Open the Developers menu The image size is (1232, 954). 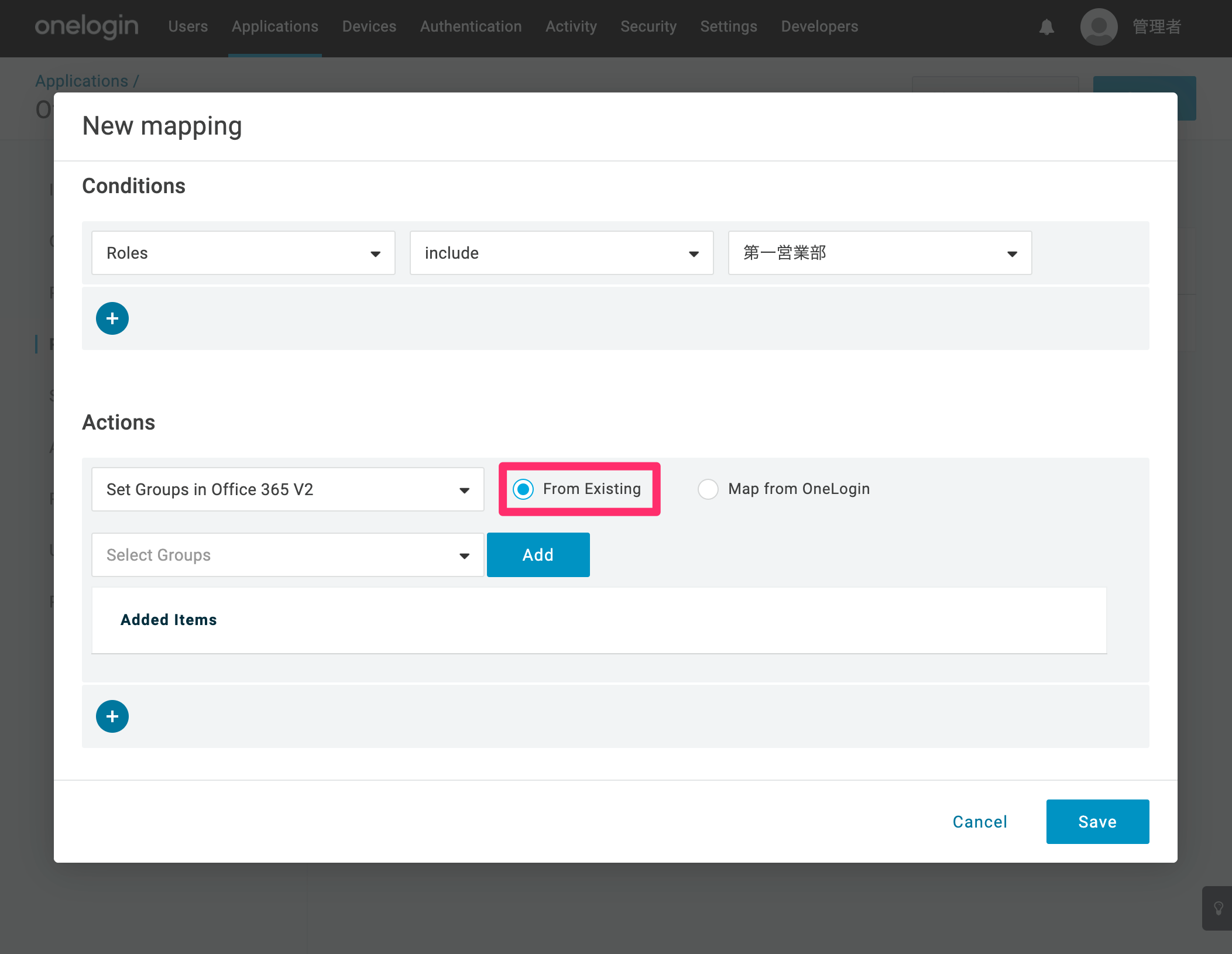pyautogui.click(x=819, y=26)
